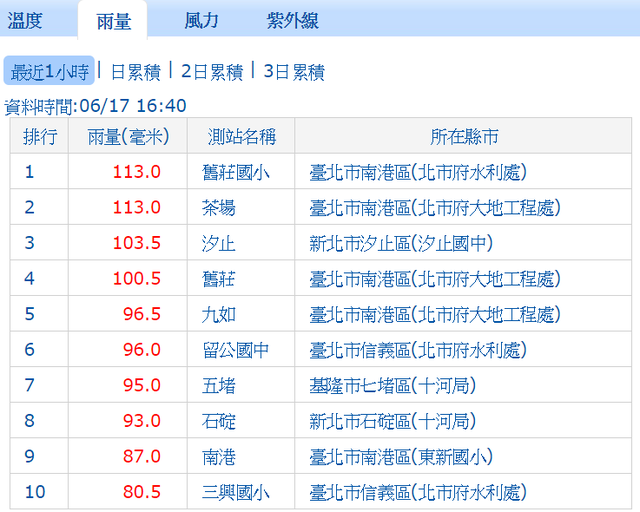
Task: Select the 雨量 tab
Action: [111, 20]
